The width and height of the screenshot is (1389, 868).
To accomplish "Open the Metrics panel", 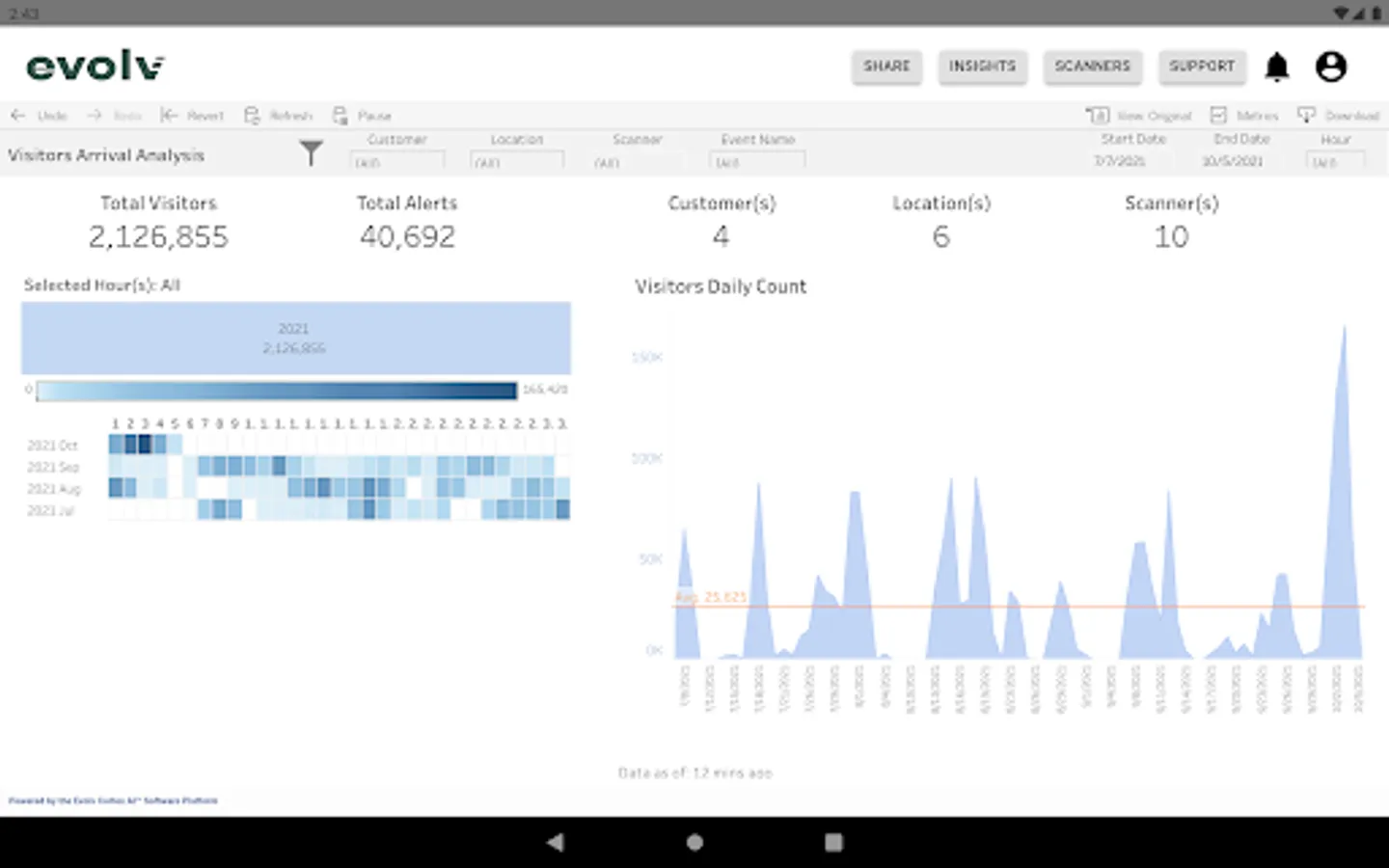I will (x=1244, y=116).
